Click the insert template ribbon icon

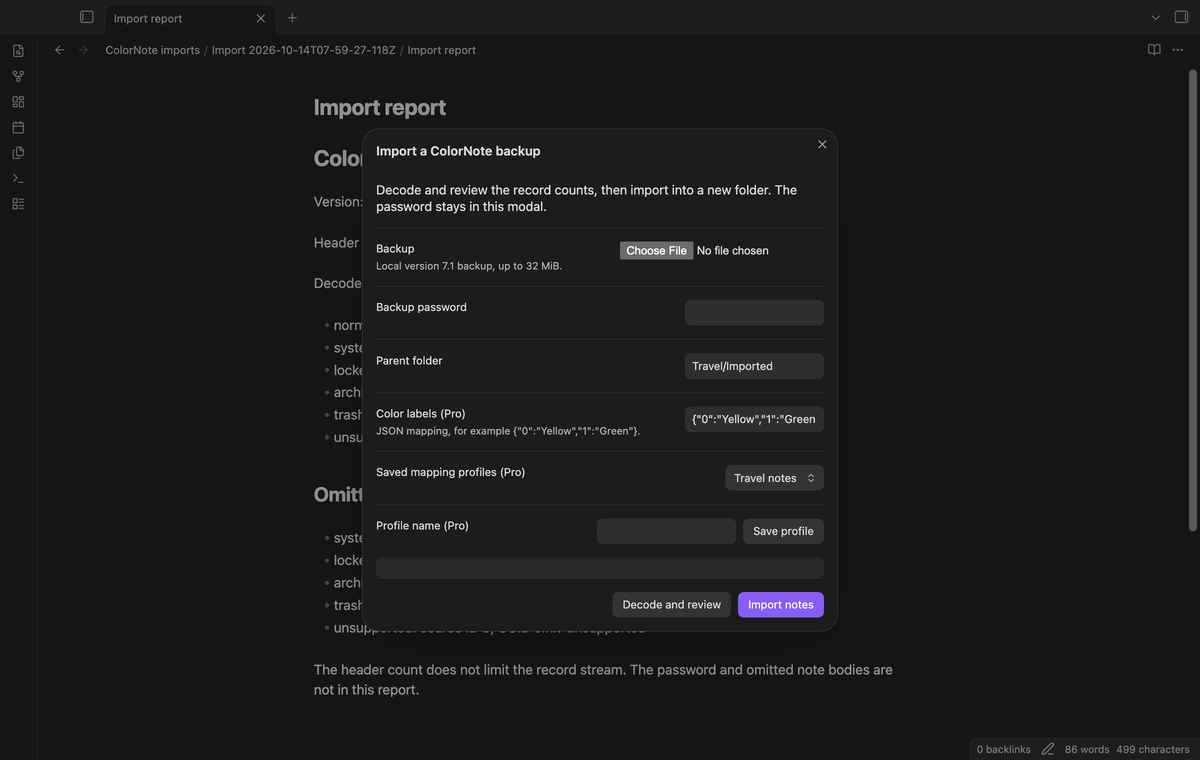[18, 153]
